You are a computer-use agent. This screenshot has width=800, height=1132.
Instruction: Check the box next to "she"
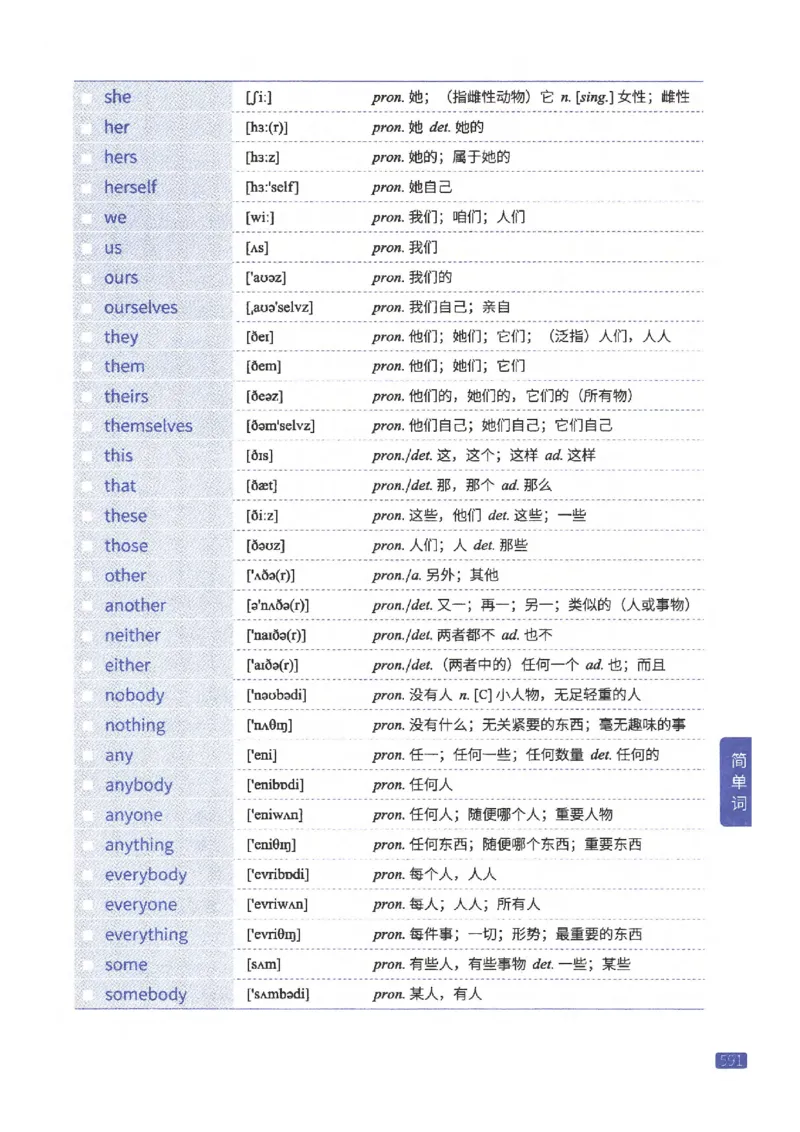click(x=87, y=97)
